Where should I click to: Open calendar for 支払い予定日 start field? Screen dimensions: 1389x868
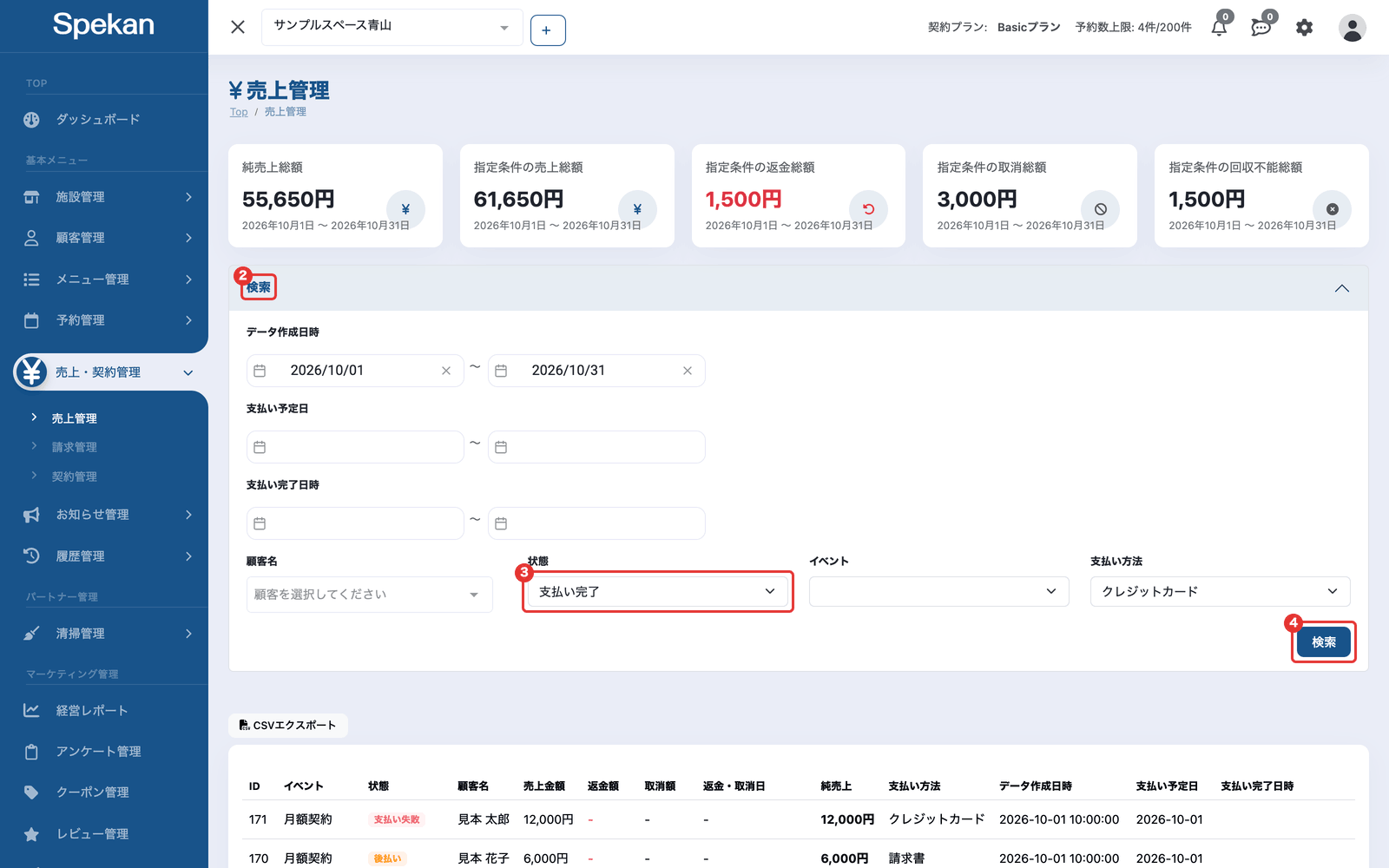(260, 447)
